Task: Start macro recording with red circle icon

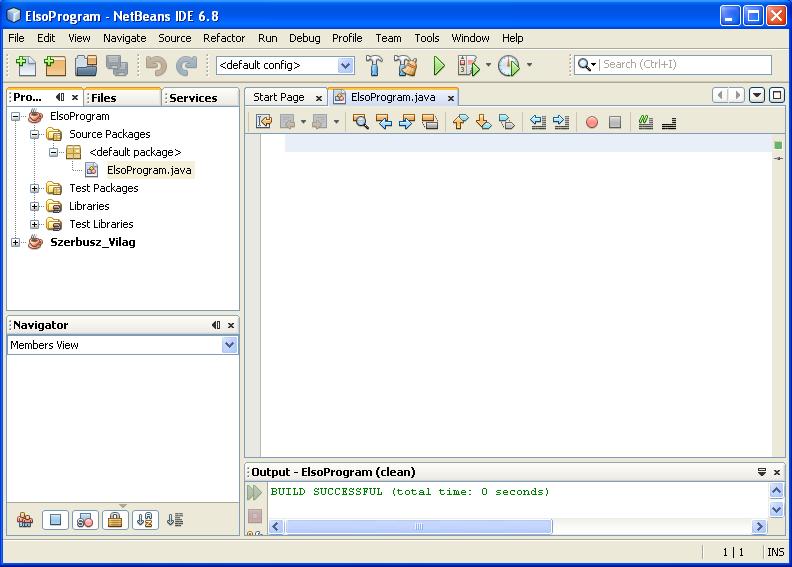Action: (592, 122)
